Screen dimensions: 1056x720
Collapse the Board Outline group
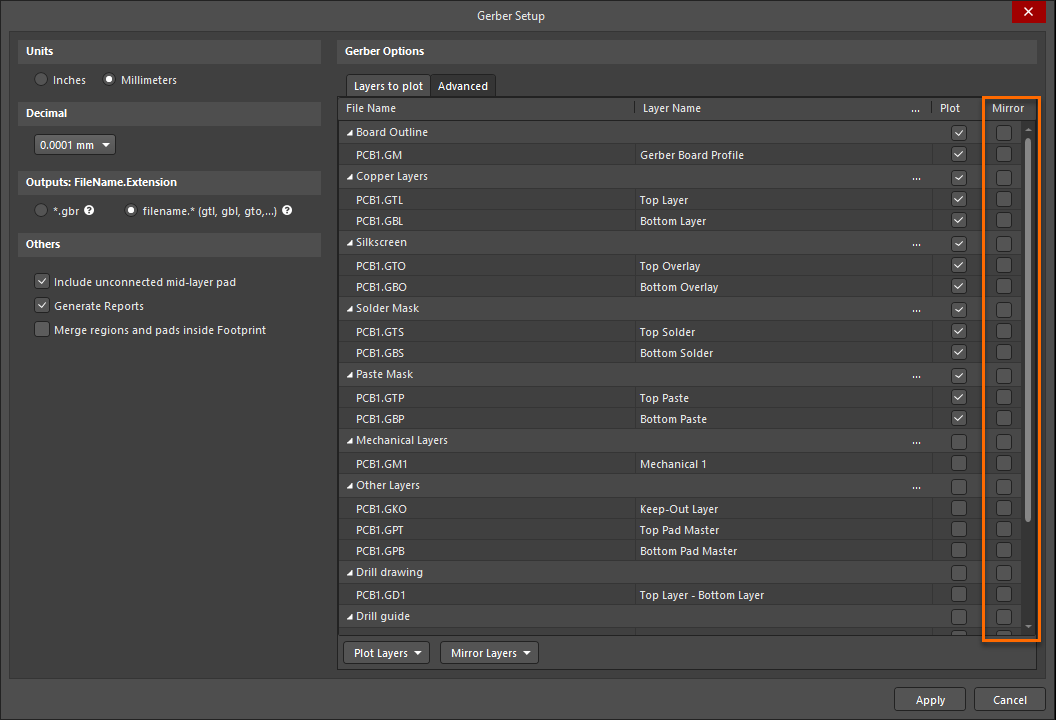350,133
